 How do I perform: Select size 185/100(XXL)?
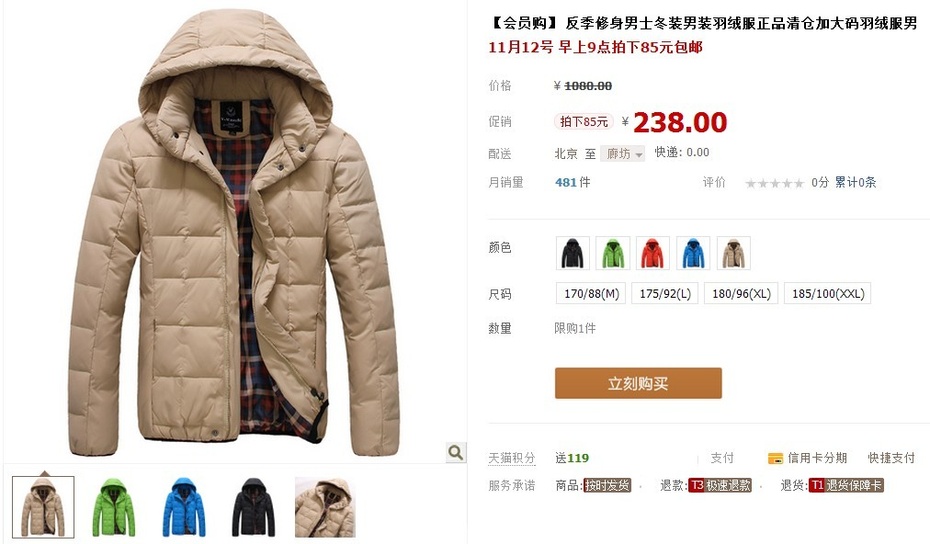[827, 294]
